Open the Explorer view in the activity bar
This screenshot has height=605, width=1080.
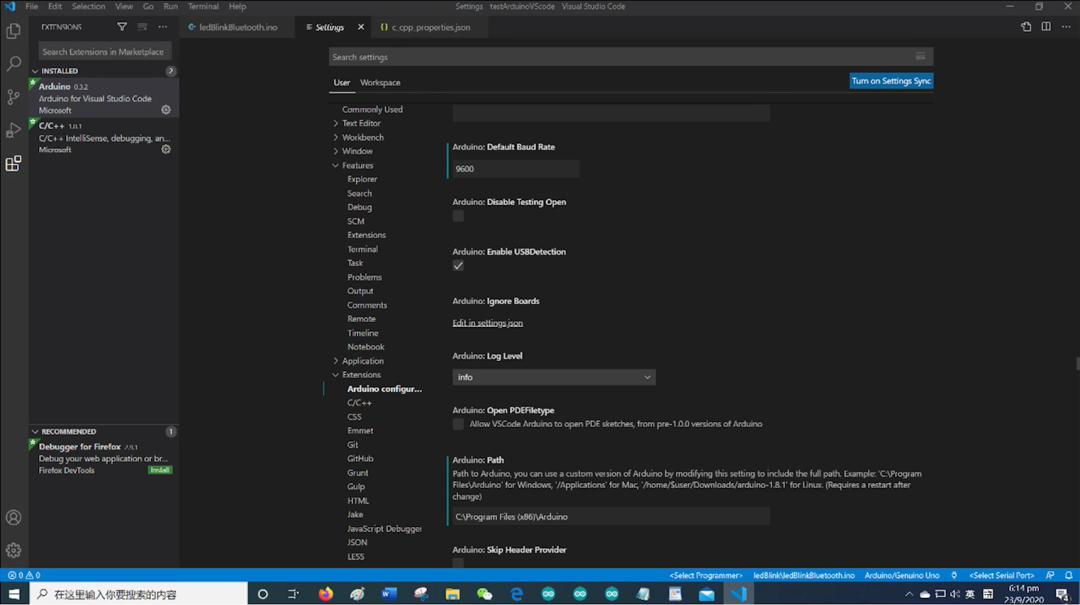13,31
